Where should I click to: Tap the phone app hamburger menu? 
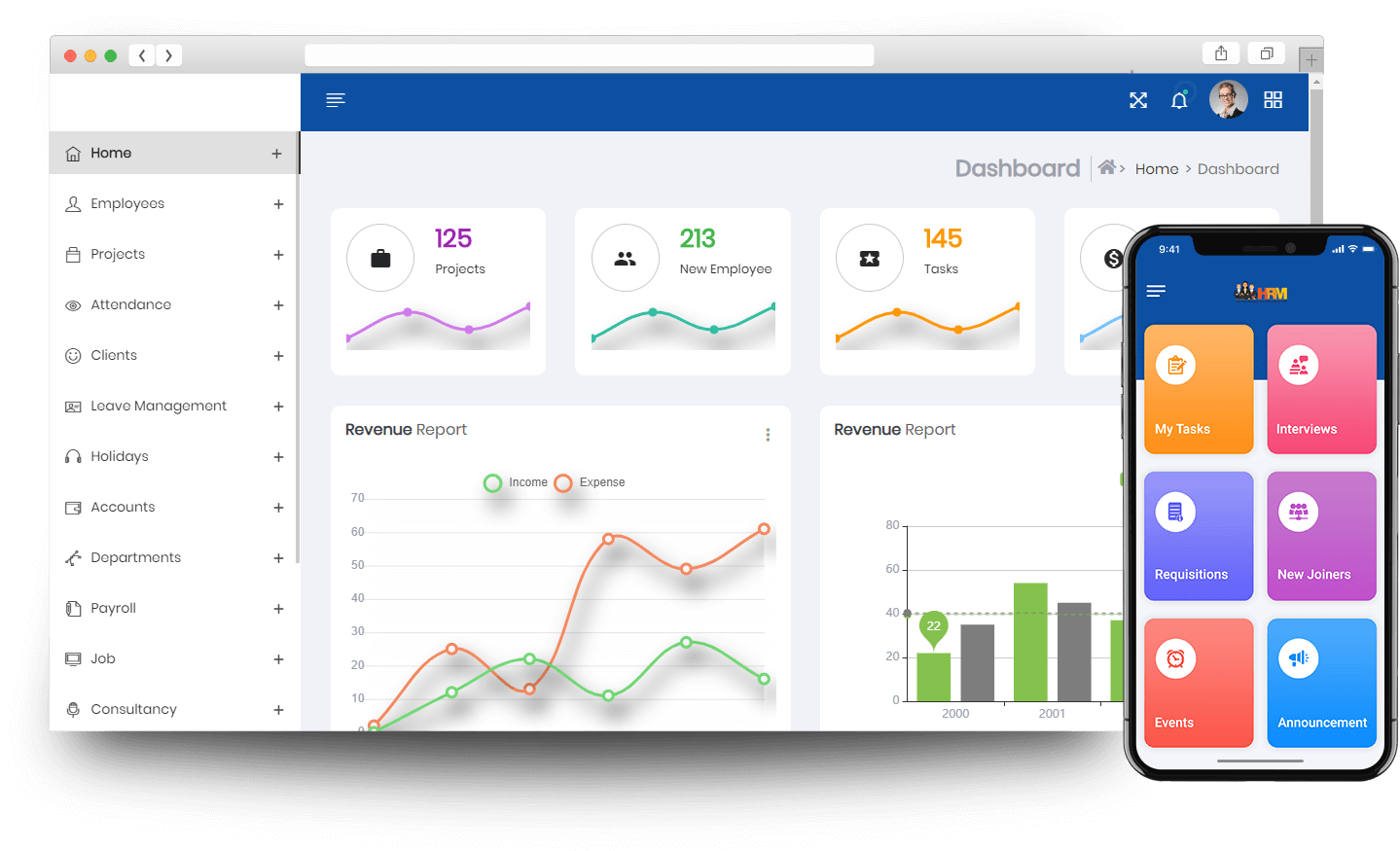click(1156, 291)
